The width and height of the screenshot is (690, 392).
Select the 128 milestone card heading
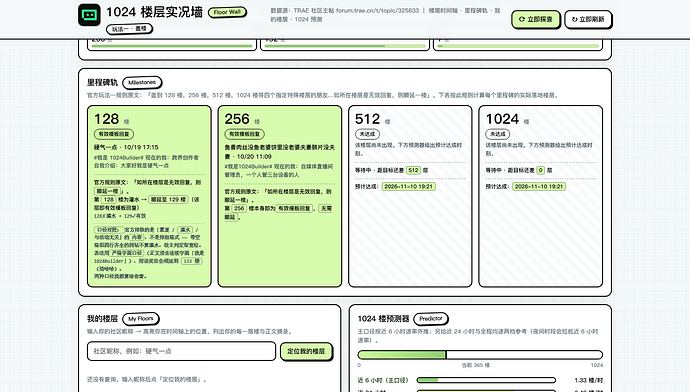pos(106,119)
